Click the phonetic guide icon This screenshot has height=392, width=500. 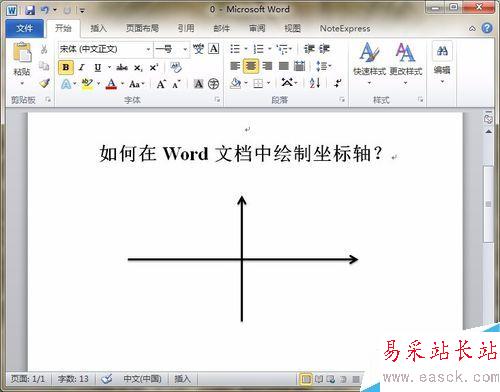click(198, 49)
